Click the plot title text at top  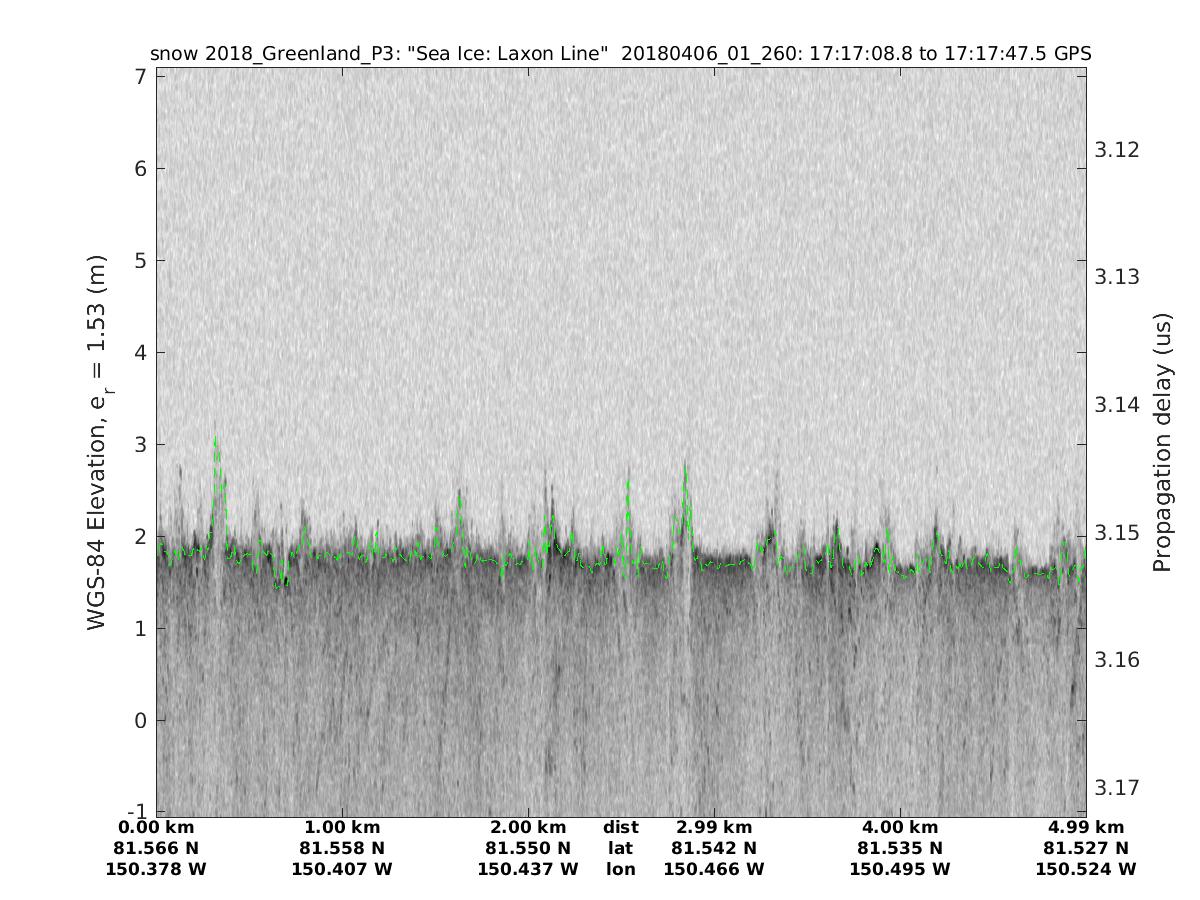click(620, 53)
